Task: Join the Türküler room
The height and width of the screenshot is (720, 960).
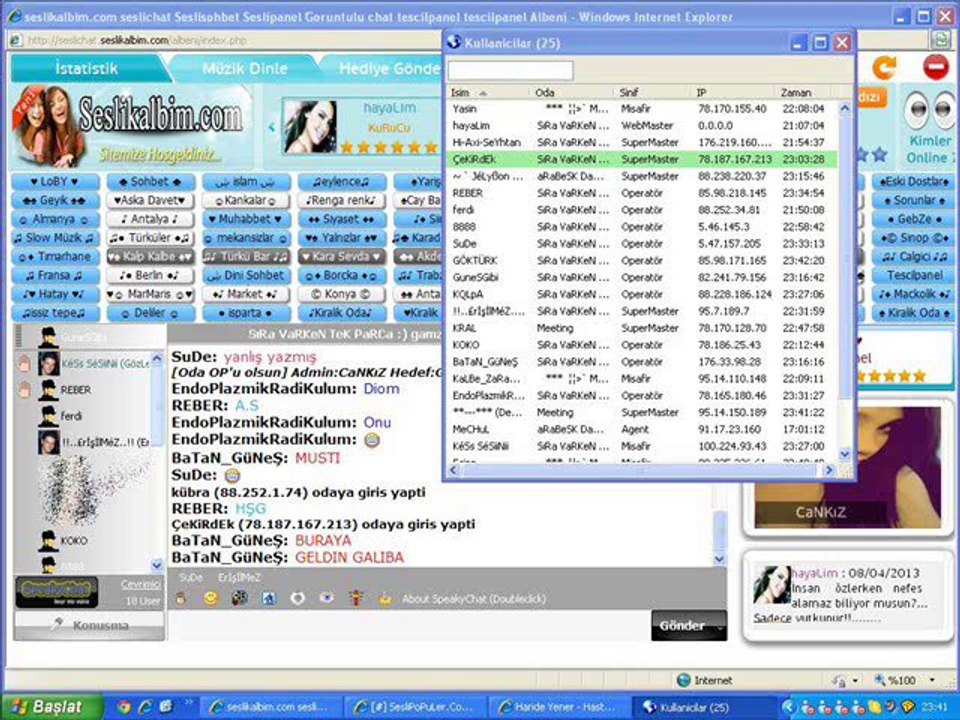Action: point(151,238)
